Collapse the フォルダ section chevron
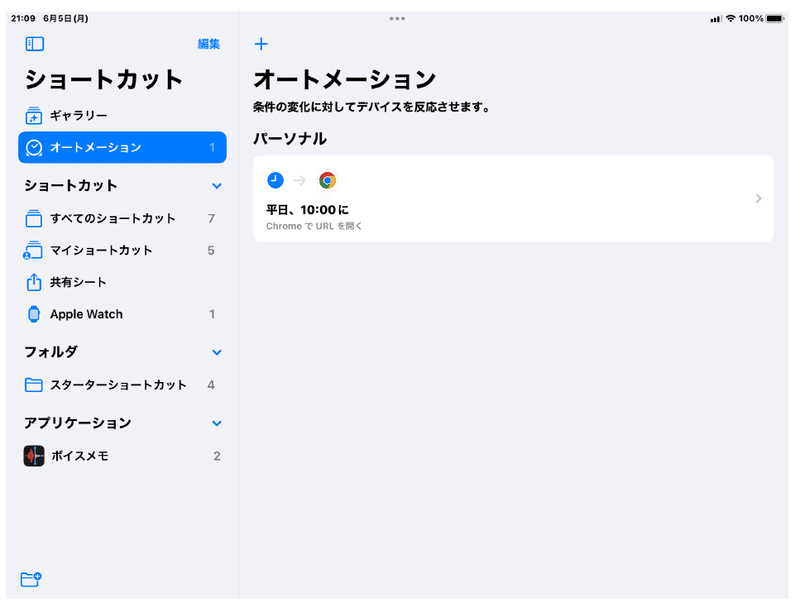 coord(217,352)
